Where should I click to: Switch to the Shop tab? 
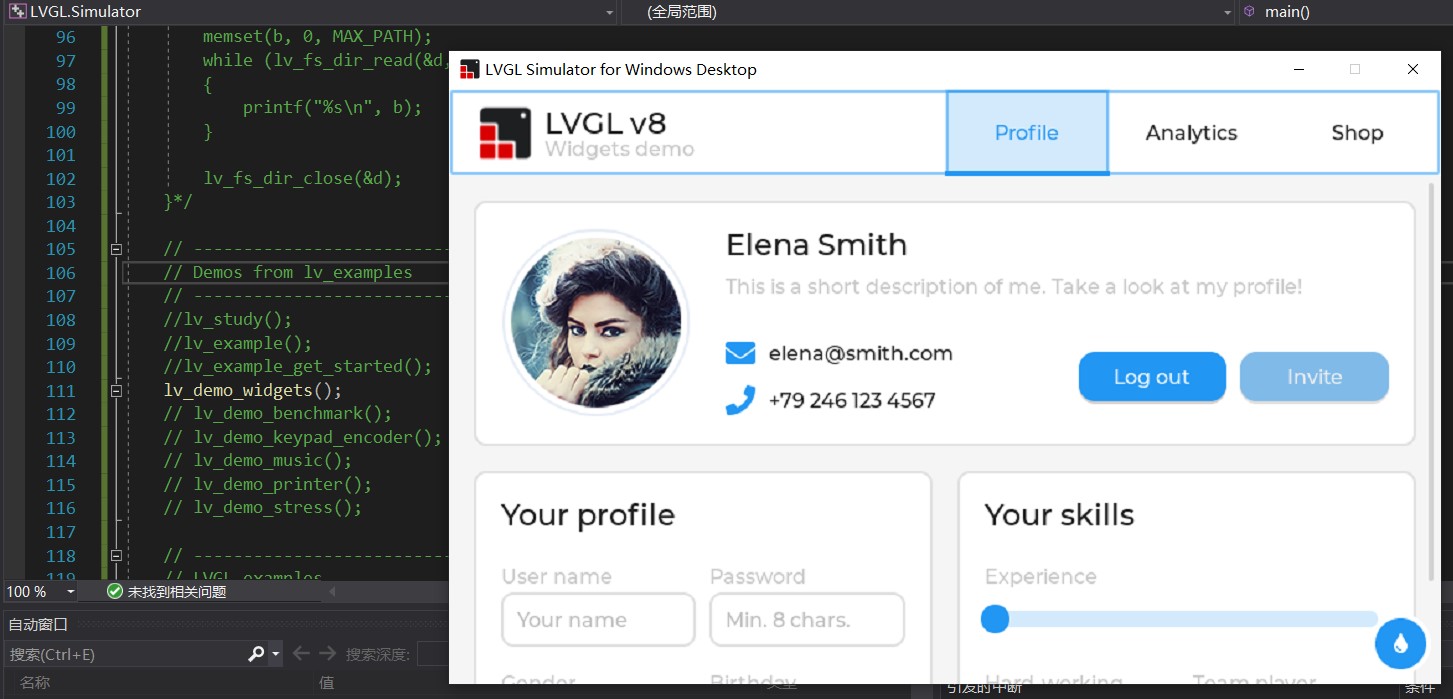pyautogui.click(x=1357, y=133)
